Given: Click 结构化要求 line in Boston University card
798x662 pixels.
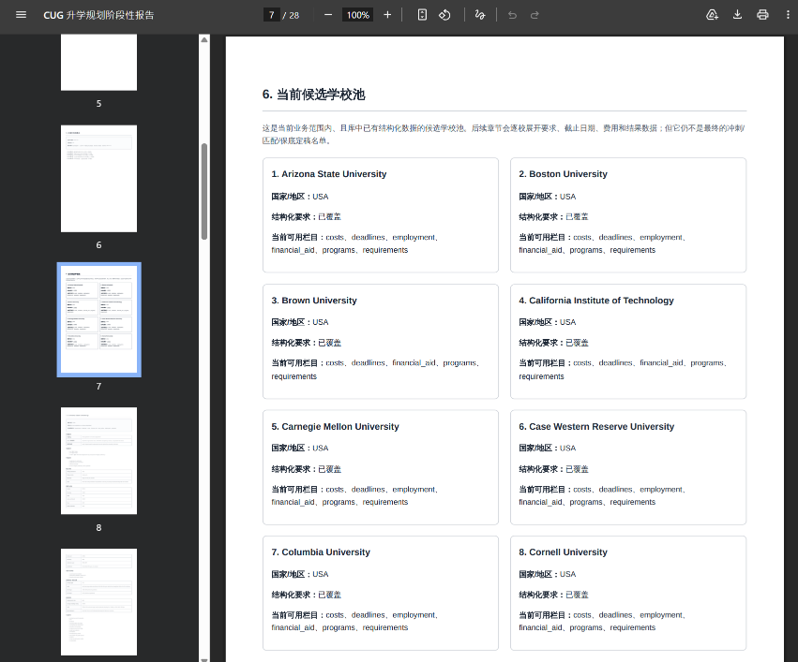Looking at the screenshot, I should [553, 217].
